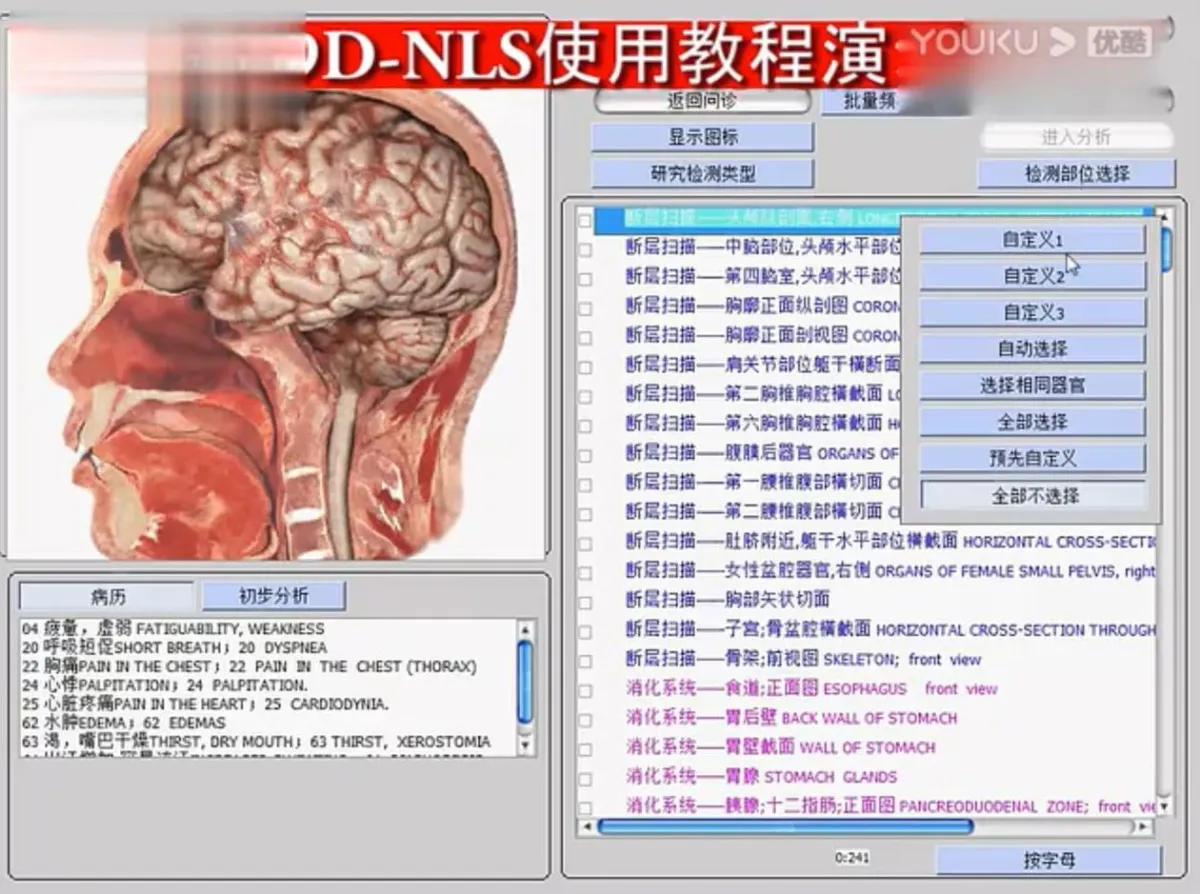Tick the 胸廓正面剖视图 checkbox
This screenshot has width=1200, height=894.
[x=585, y=337]
